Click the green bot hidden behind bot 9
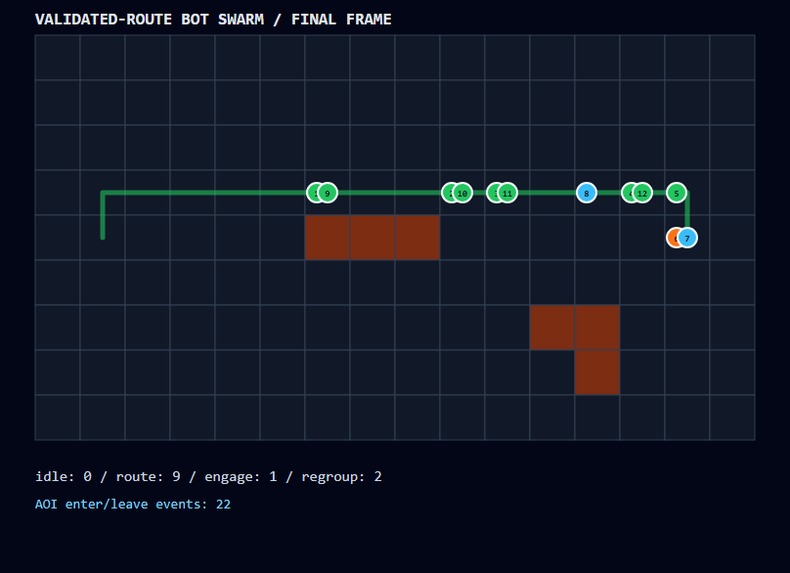Screen dimensions: 790x573 point(311,193)
